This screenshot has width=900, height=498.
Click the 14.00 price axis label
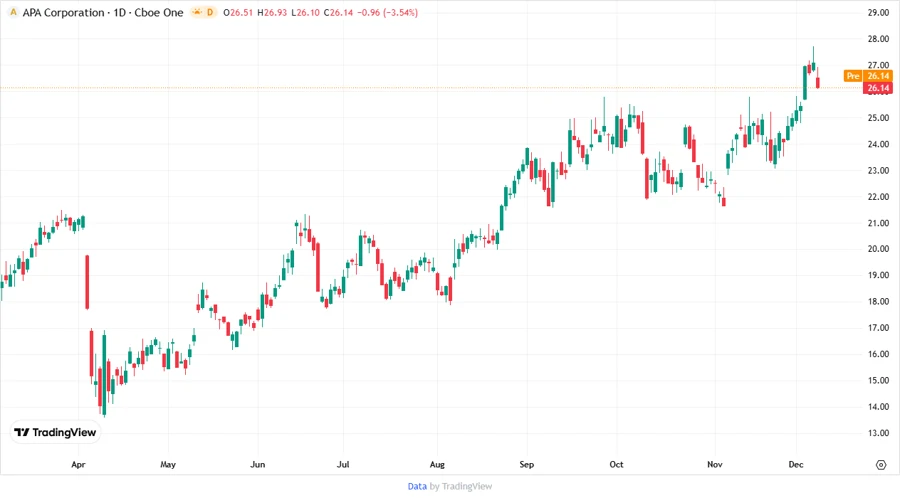pos(878,407)
